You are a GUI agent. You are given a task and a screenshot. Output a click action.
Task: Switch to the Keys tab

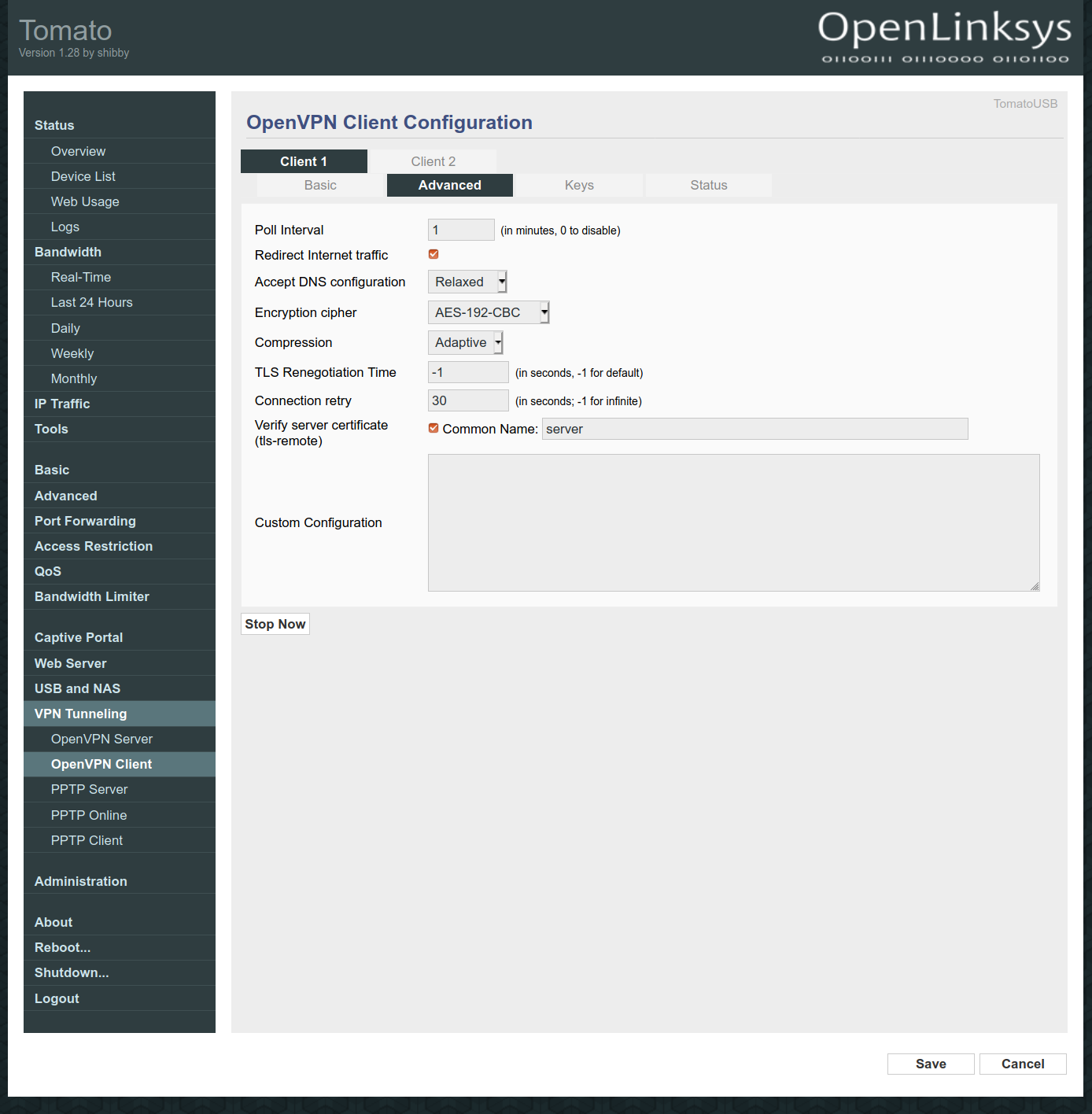[579, 185]
